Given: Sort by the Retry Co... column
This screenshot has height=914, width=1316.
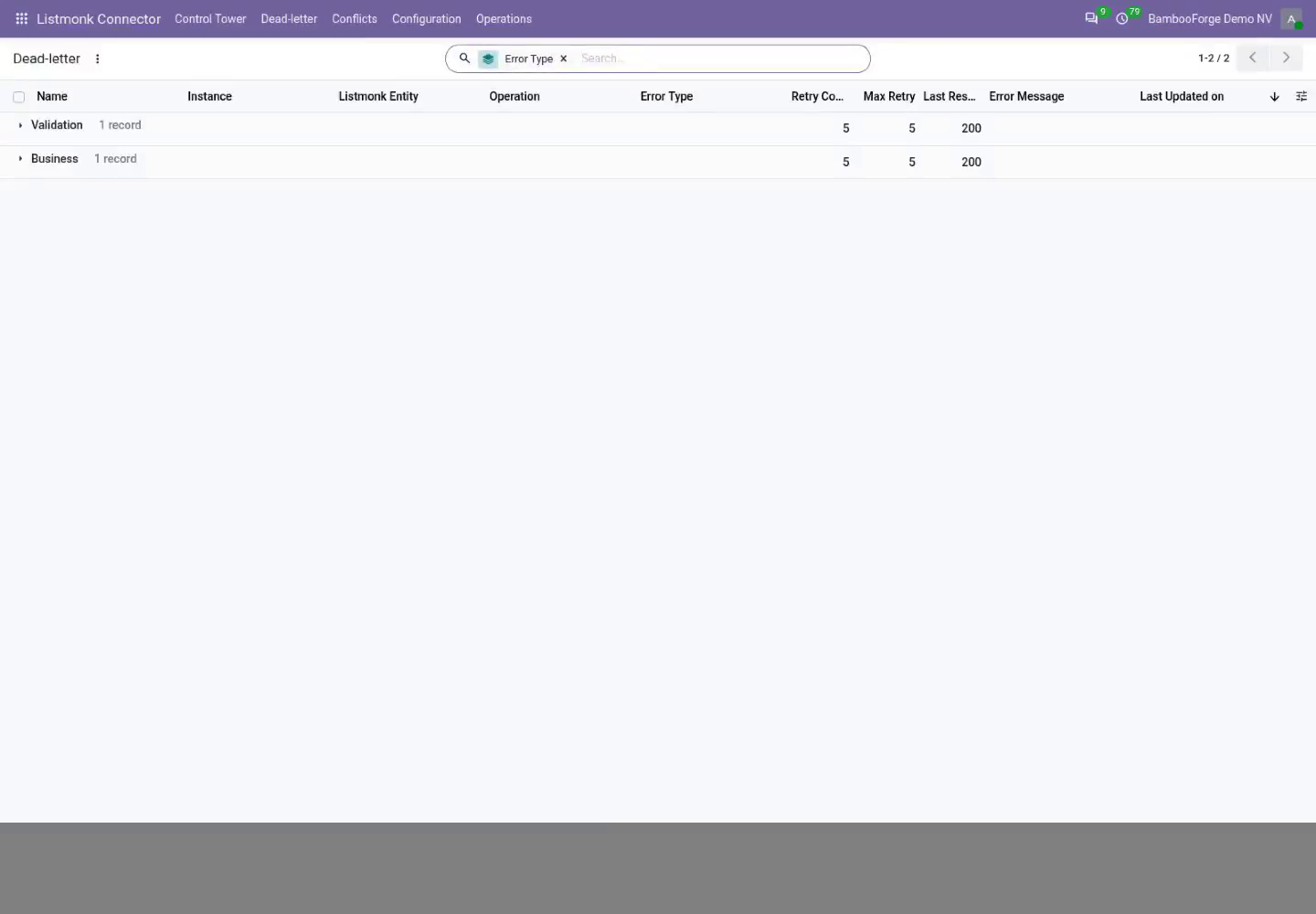Looking at the screenshot, I should pyautogui.click(x=817, y=96).
